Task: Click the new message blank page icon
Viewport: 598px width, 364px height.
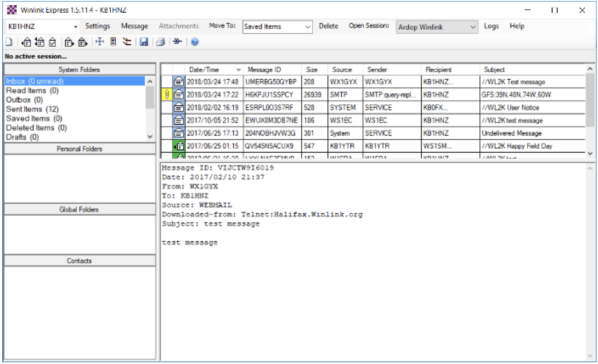Action: 9,42
